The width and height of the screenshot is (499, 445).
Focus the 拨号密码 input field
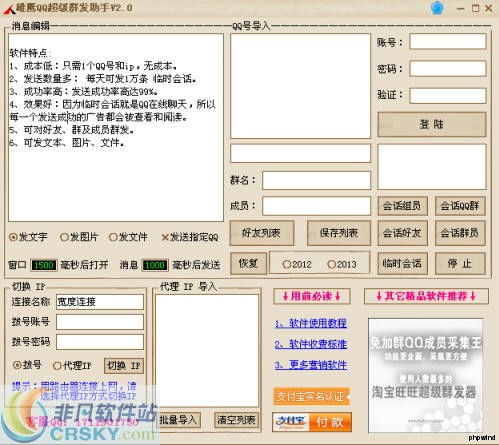pos(100,342)
